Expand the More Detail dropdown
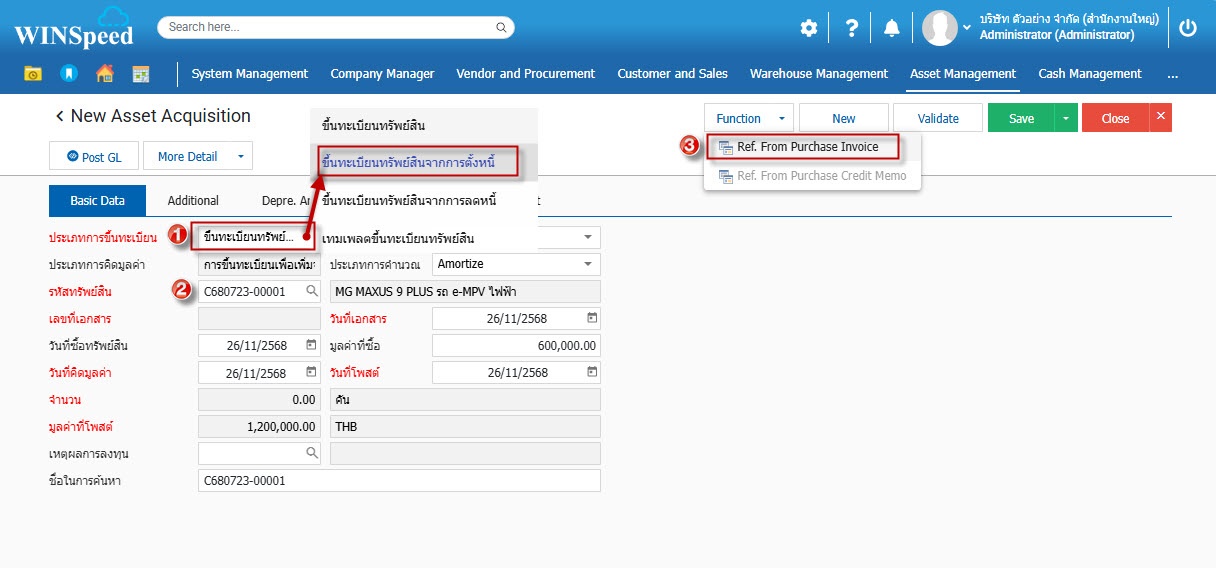Screen dimensions: 1216x568 240,156
